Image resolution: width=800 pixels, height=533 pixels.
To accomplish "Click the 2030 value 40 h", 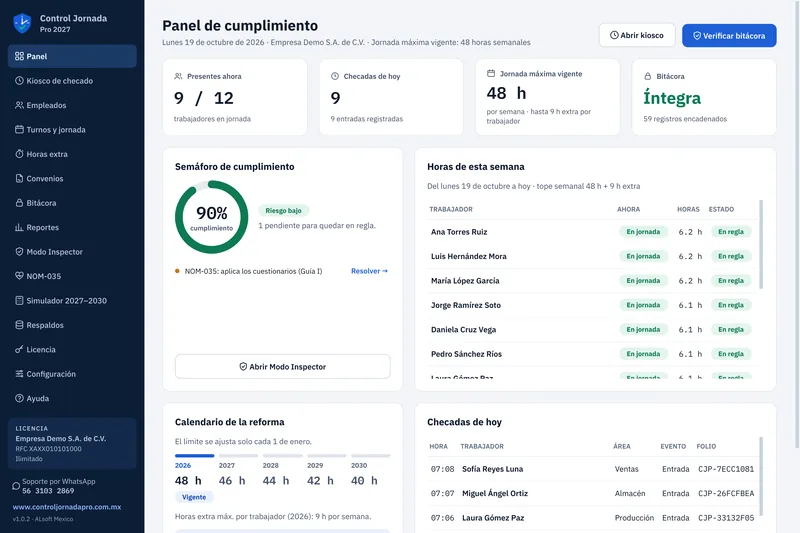I will [364, 480].
